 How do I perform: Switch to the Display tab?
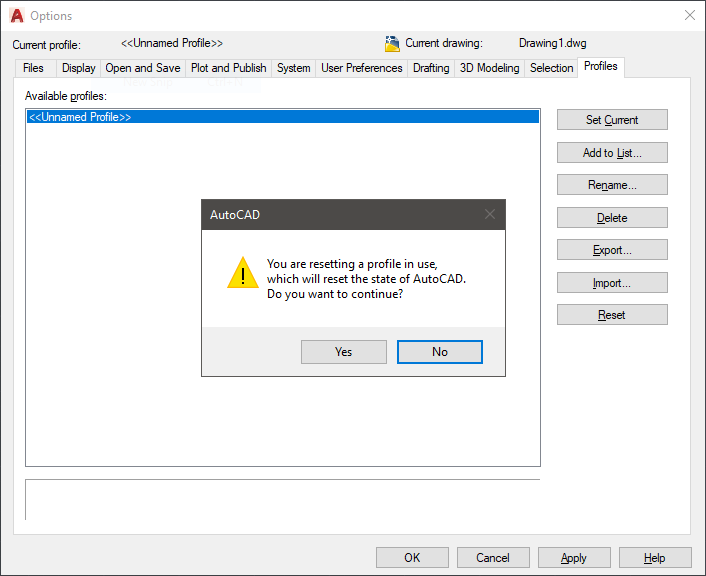pyautogui.click(x=78, y=68)
